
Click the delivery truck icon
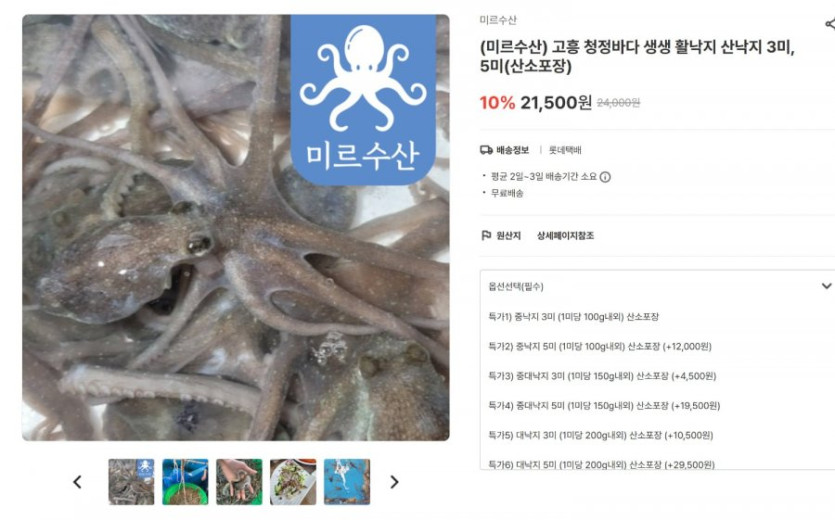[486, 150]
